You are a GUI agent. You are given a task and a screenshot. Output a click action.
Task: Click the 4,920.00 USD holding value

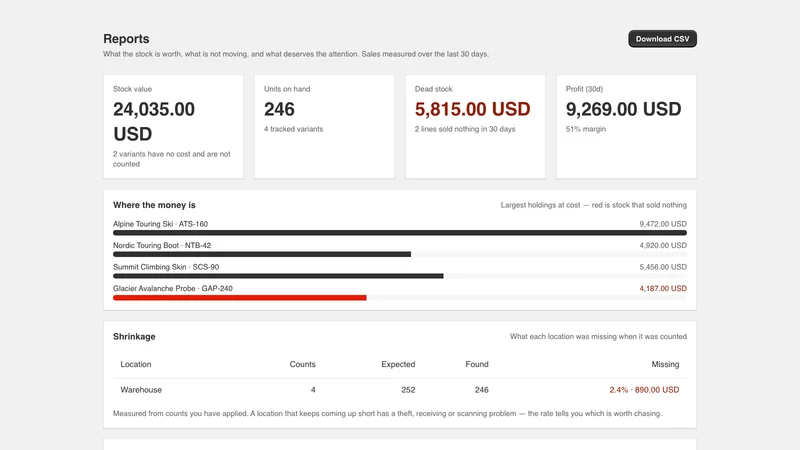(x=663, y=245)
